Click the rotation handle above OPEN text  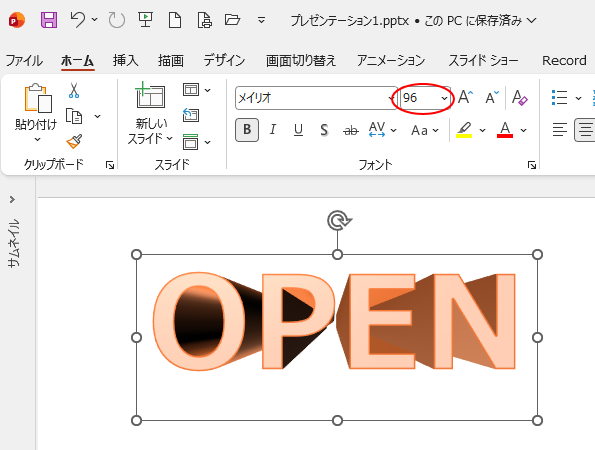tap(339, 220)
